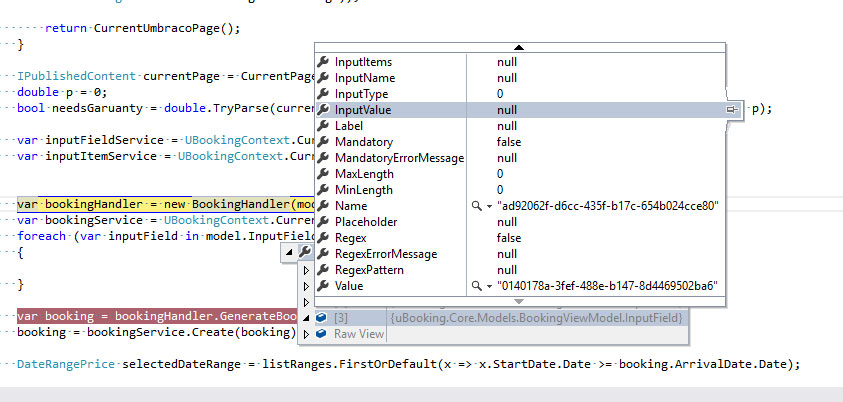Open visualizer dropdown arrow for Value

pyautogui.click(x=489, y=286)
